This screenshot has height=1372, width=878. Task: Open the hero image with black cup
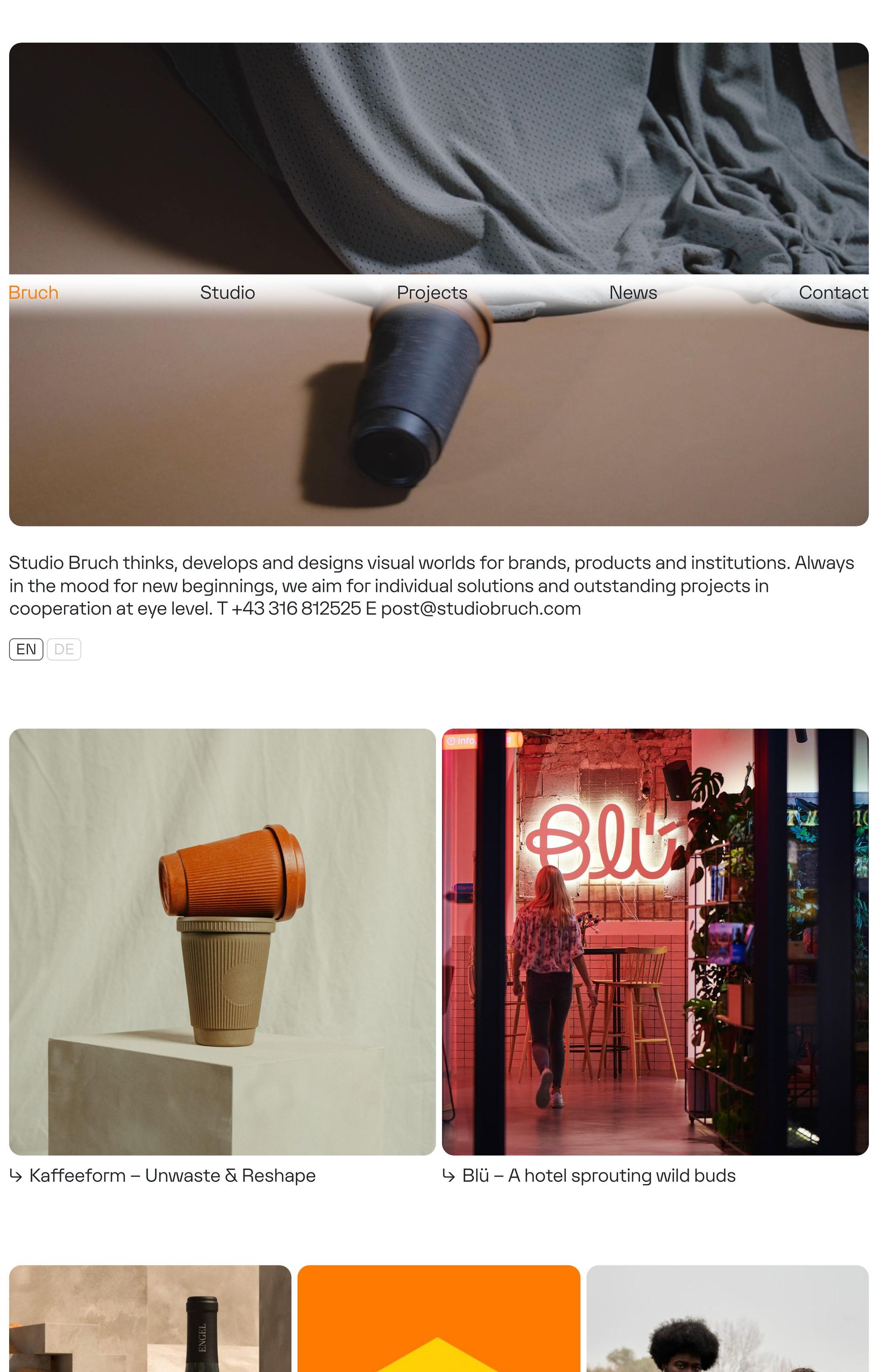point(439,284)
